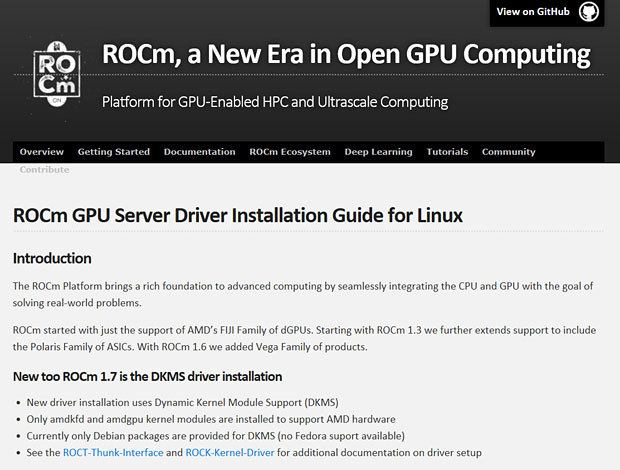
Task: Click the GitHub octocat icon
Action: click(589, 11)
